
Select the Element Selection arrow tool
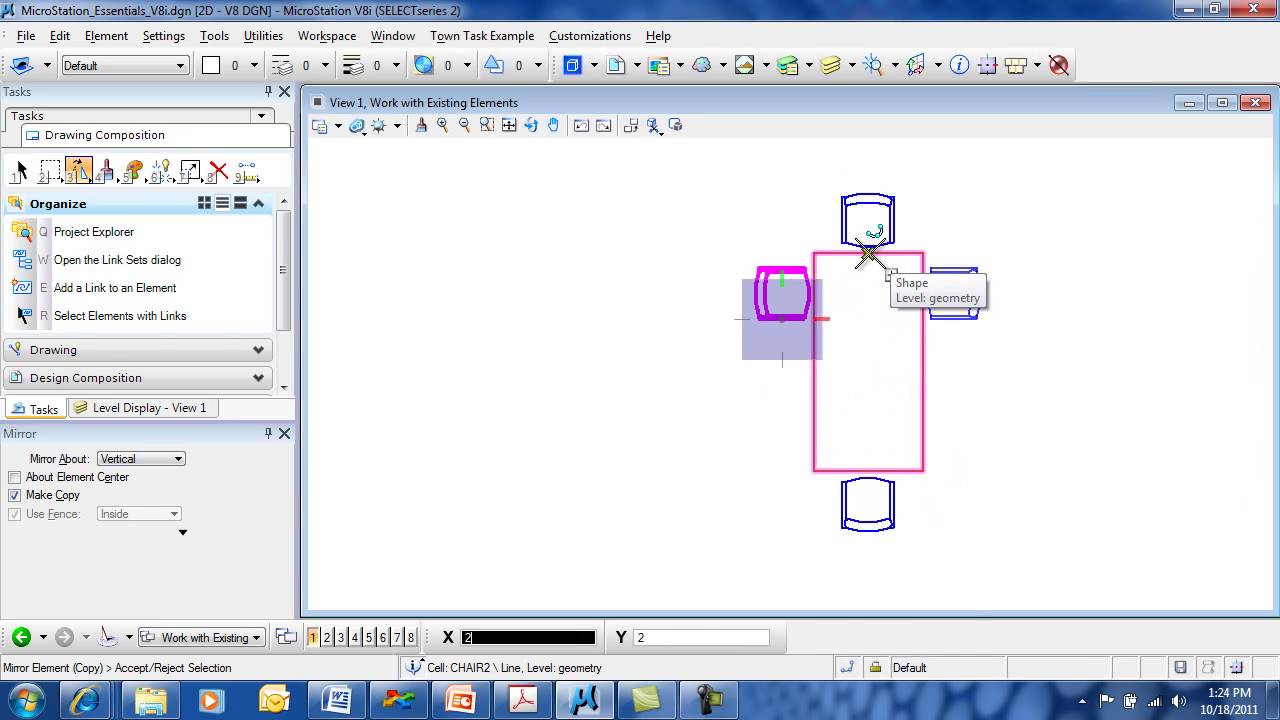point(19,172)
